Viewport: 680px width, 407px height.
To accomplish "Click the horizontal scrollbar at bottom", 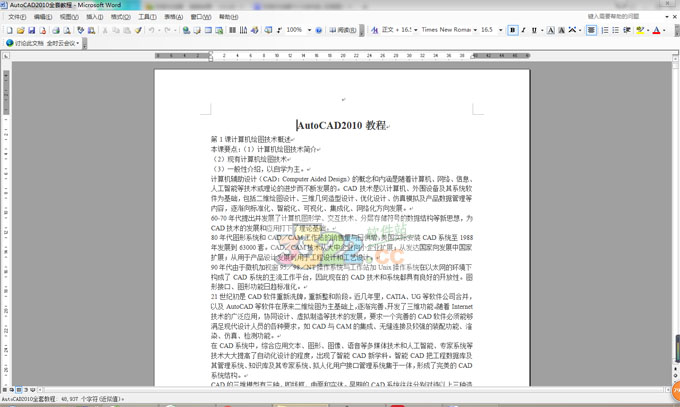I will [353, 390].
